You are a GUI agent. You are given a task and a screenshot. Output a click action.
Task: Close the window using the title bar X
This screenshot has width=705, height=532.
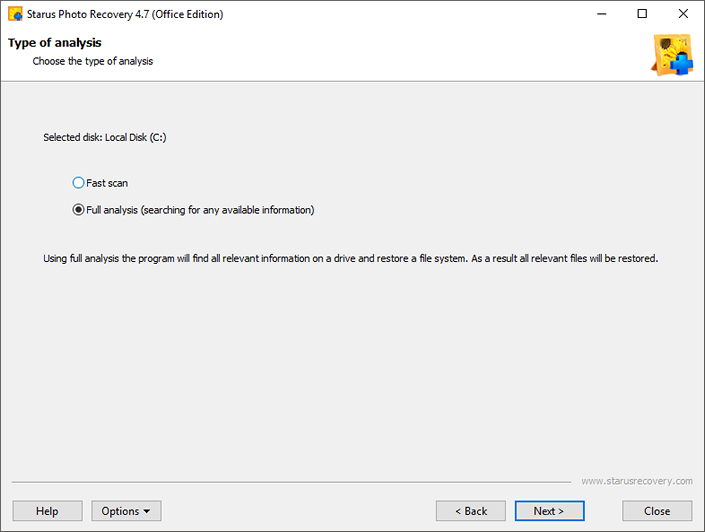coord(683,14)
